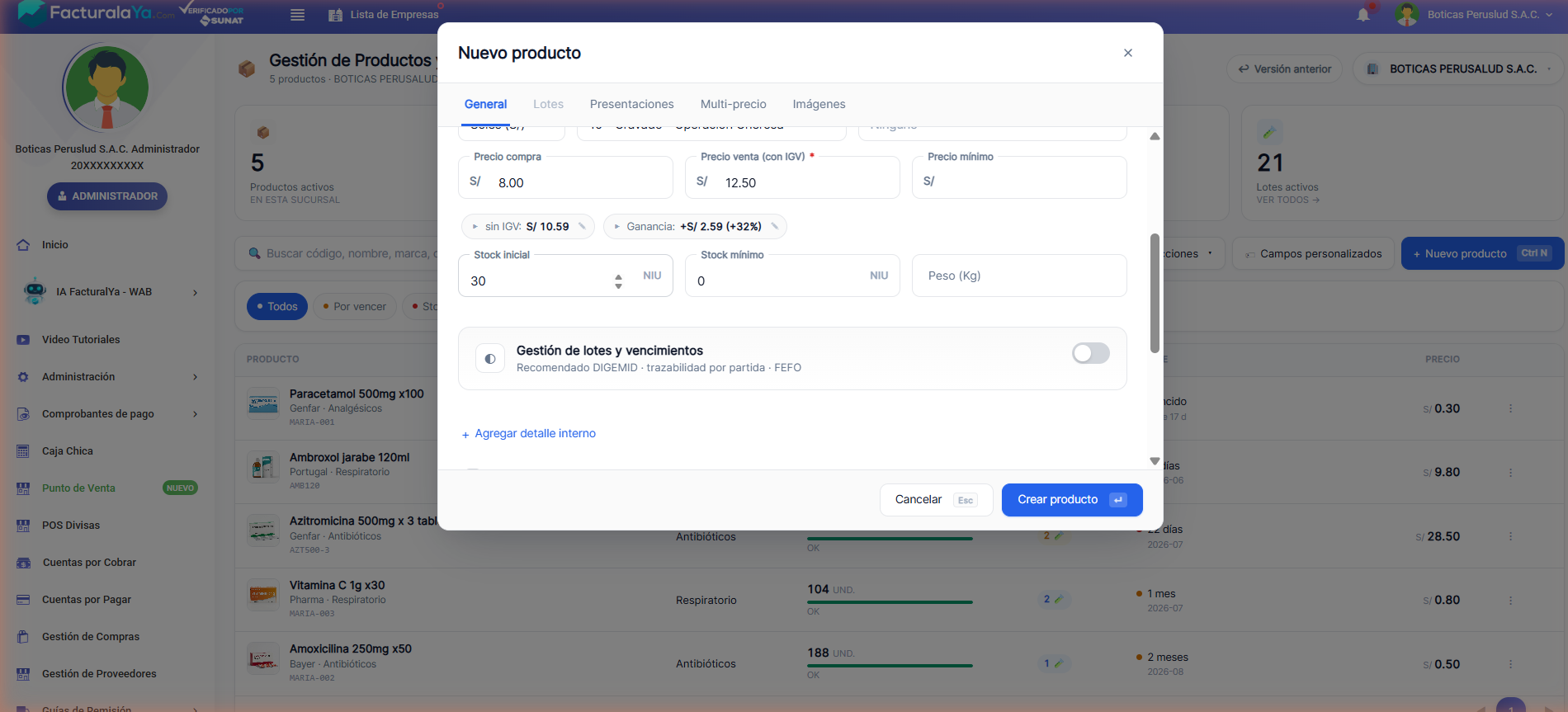The width and height of the screenshot is (1568, 712).
Task: Switch to the Multi-precio tab
Action: pos(733,104)
